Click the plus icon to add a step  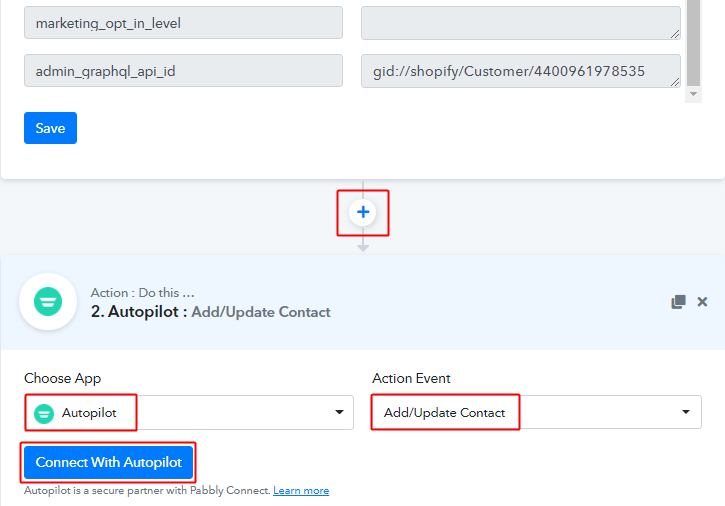click(x=363, y=212)
